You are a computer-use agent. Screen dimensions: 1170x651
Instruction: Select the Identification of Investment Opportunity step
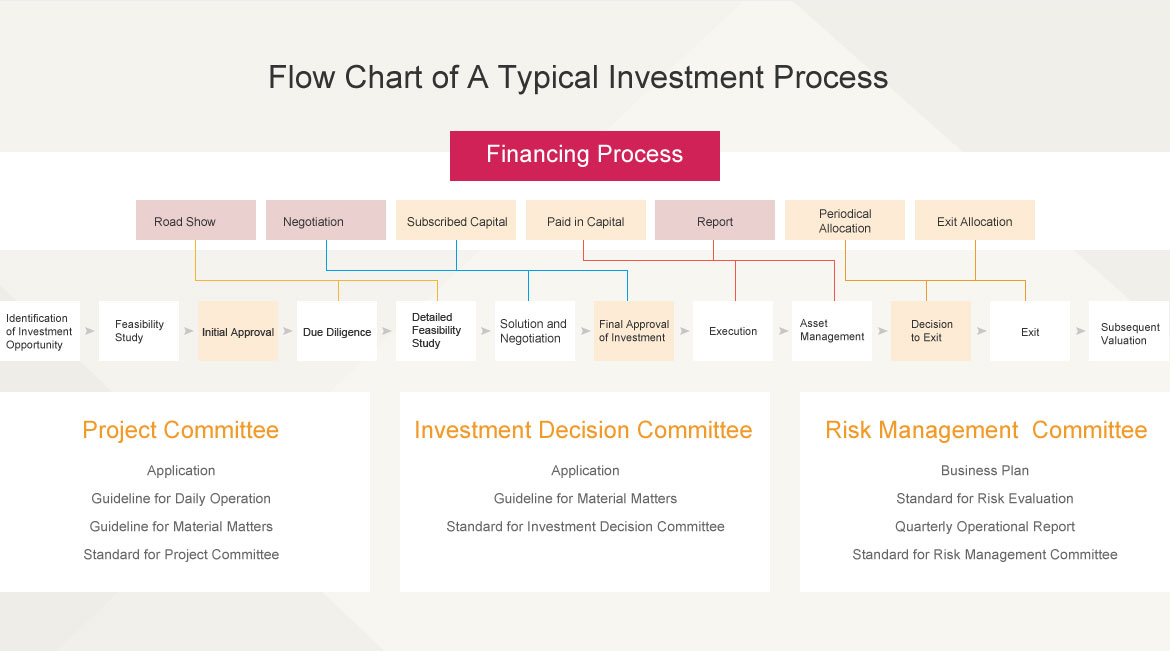click(40, 331)
